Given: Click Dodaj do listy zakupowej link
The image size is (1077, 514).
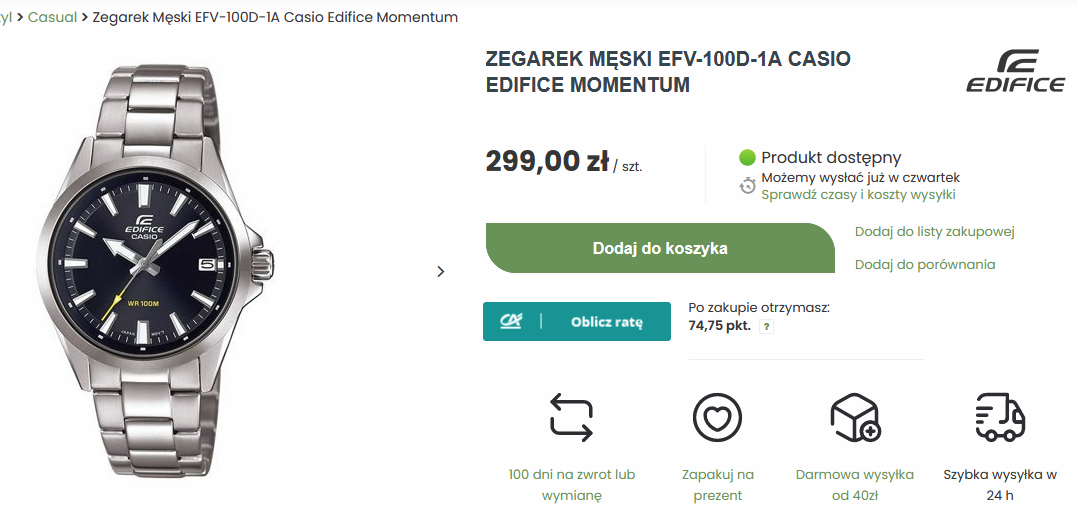Looking at the screenshot, I should point(934,232).
